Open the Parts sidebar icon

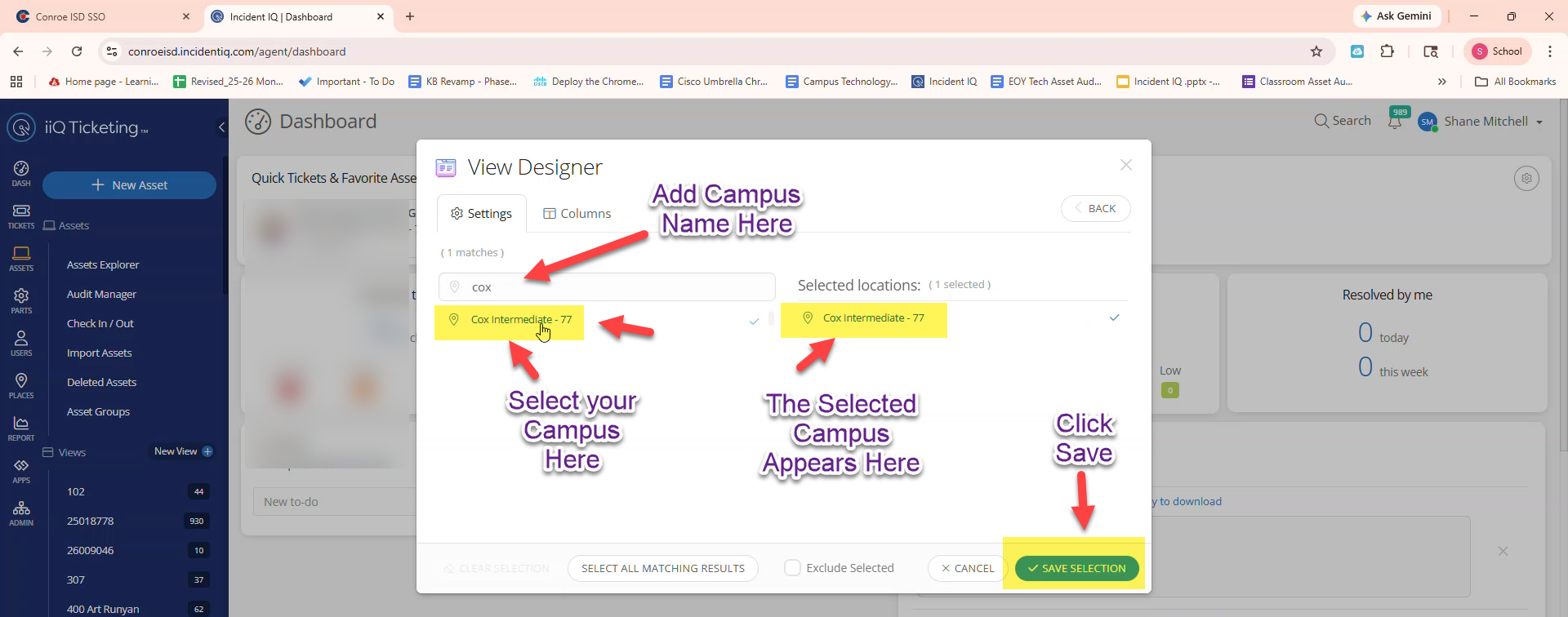tap(21, 301)
